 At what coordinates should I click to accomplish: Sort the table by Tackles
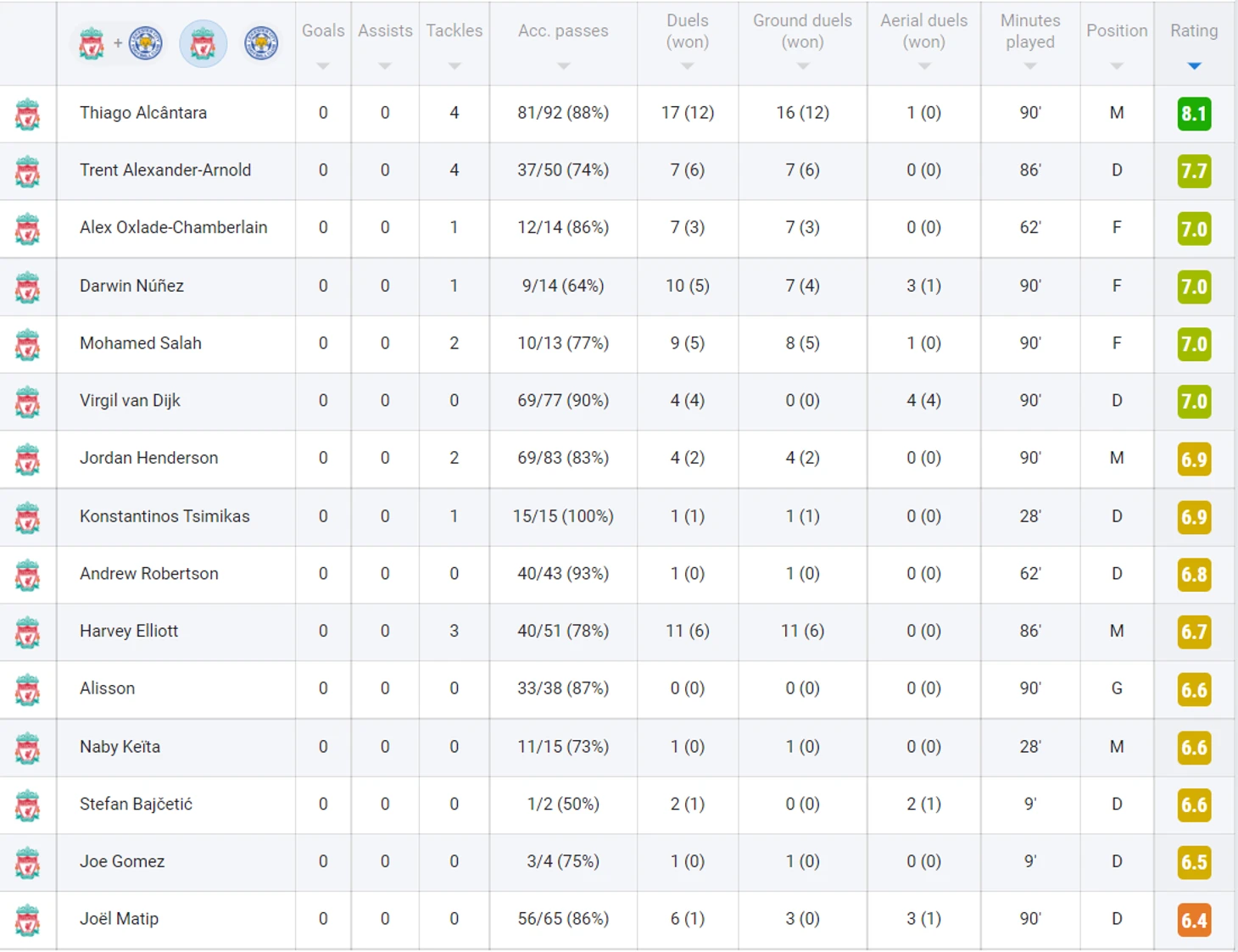(454, 42)
